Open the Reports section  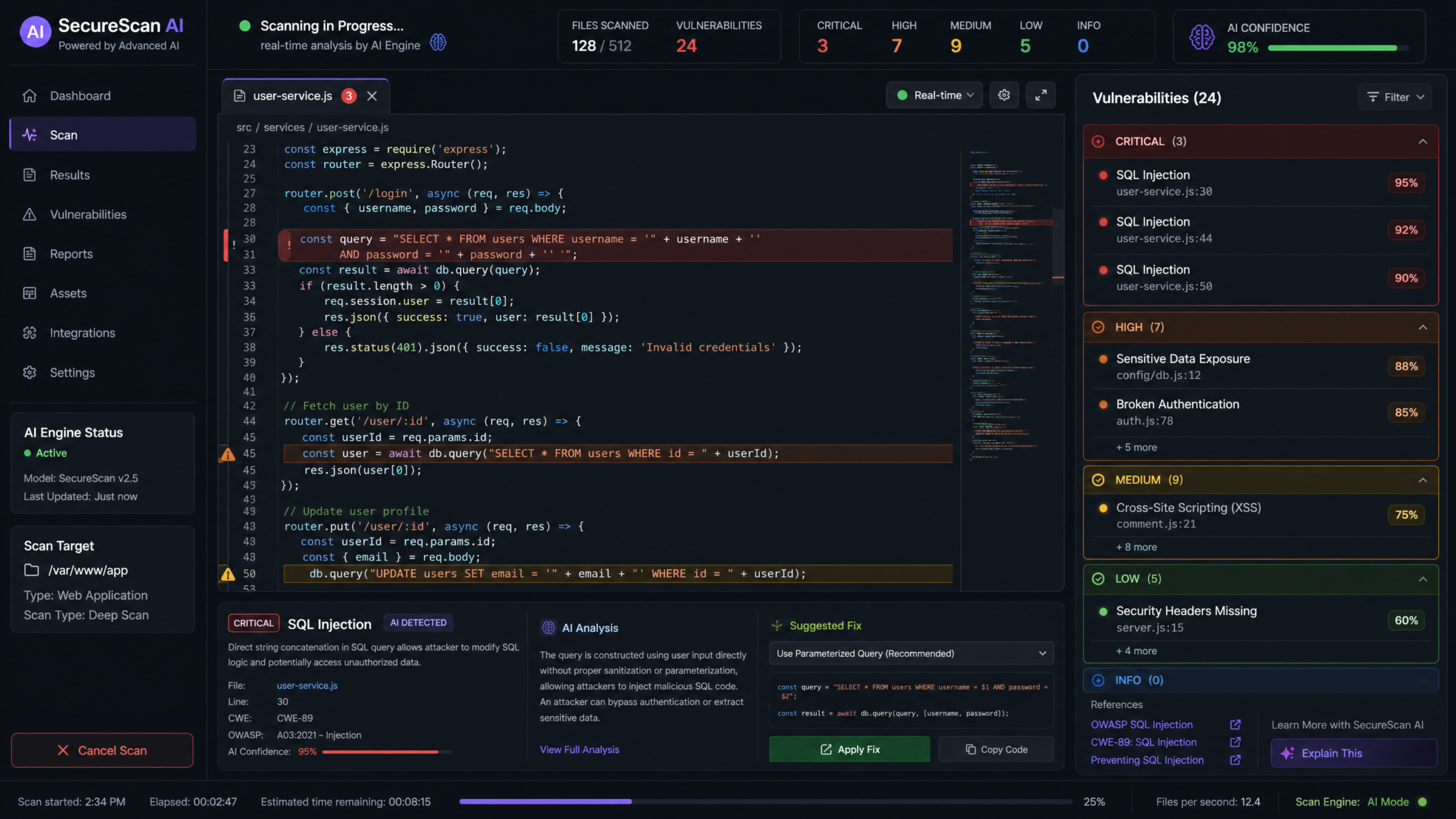(102, 254)
